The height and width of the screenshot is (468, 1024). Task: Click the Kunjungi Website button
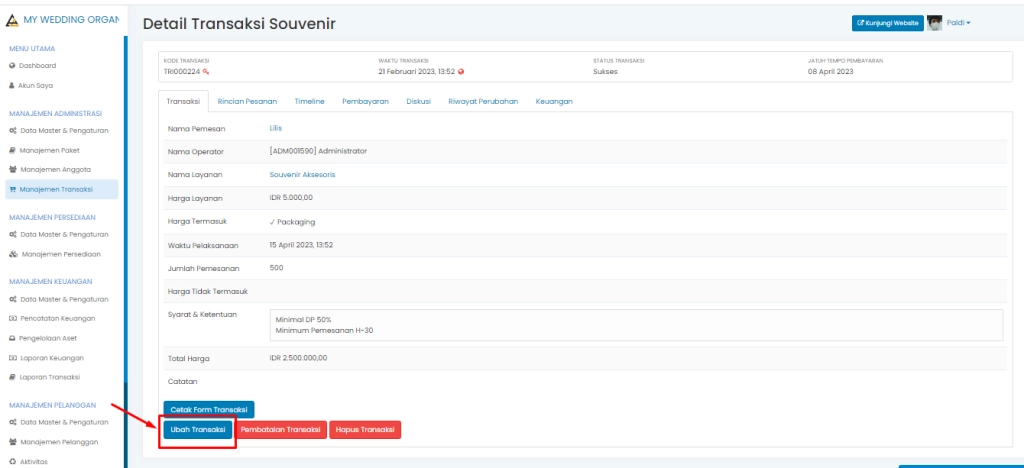(888, 23)
